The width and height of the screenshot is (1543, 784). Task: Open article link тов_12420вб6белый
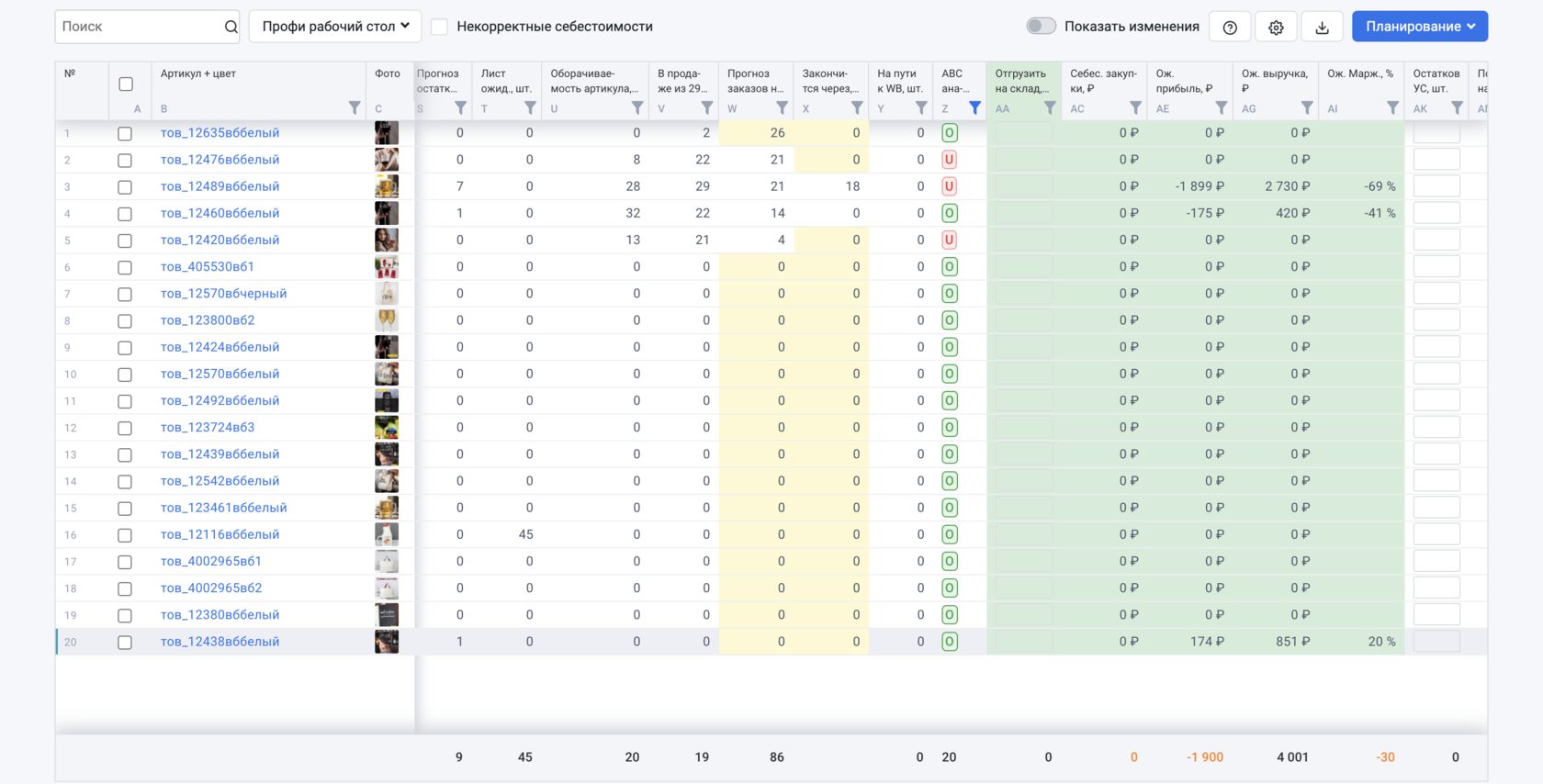pyautogui.click(x=220, y=240)
